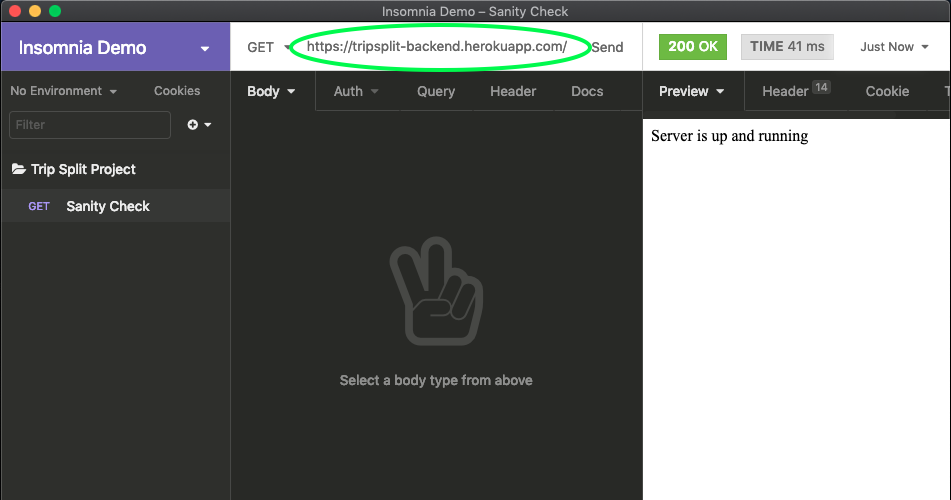951x500 pixels.
Task: Click the red close window button
Action: click(14, 11)
